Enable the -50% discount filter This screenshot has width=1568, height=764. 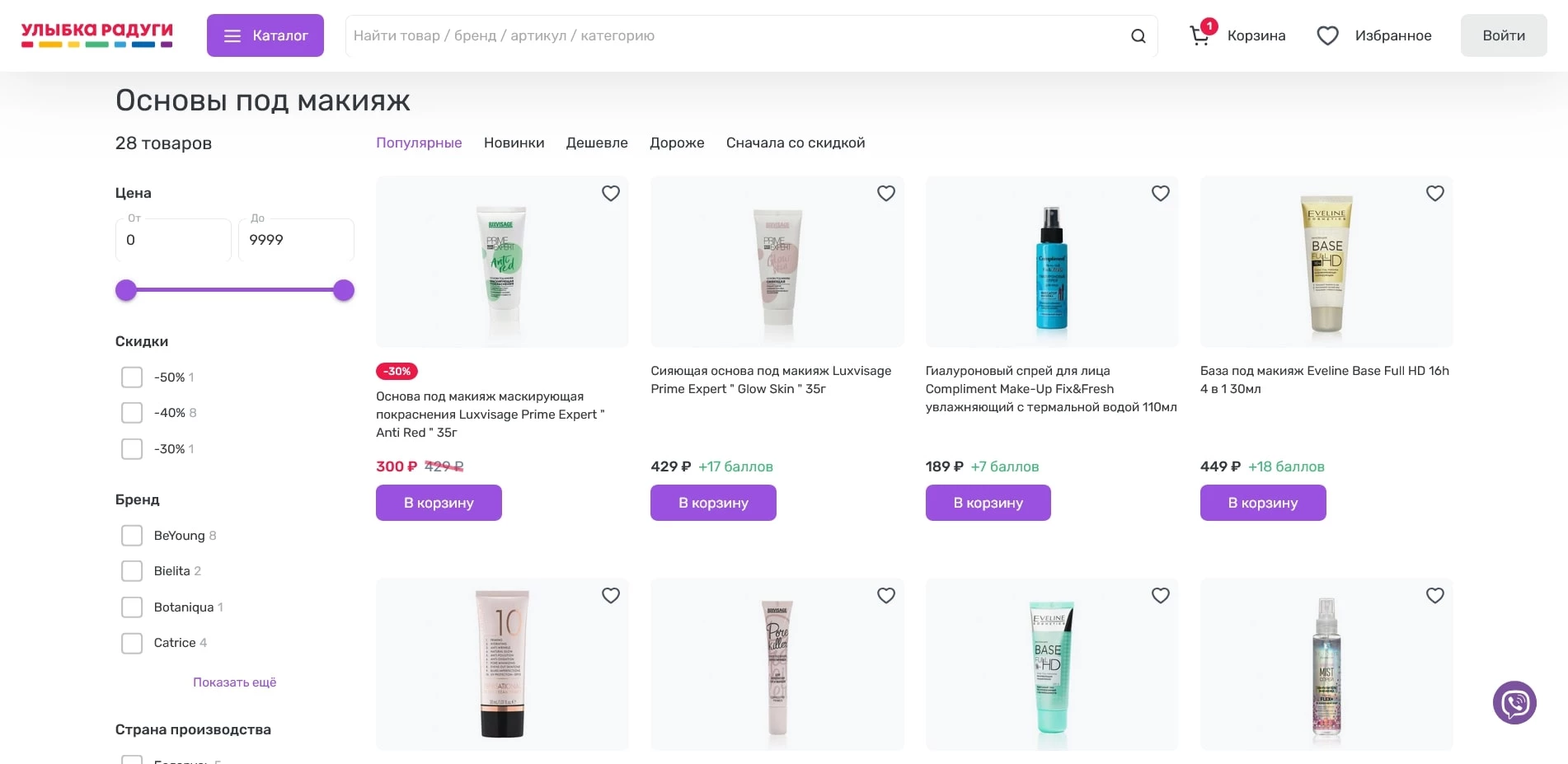coord(132,377)
